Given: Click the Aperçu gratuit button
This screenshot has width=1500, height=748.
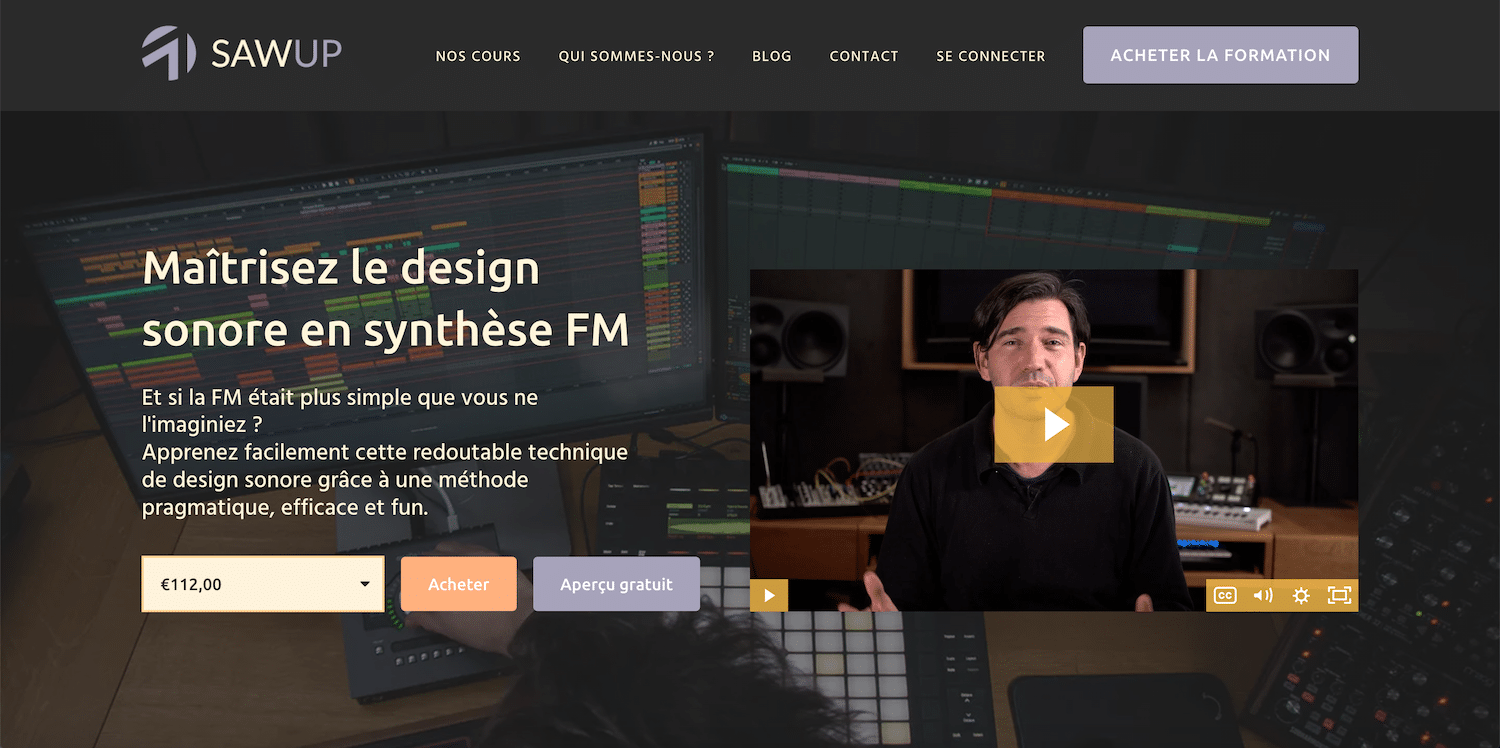Looking at the screenshot, I should [x=616, y=584].
